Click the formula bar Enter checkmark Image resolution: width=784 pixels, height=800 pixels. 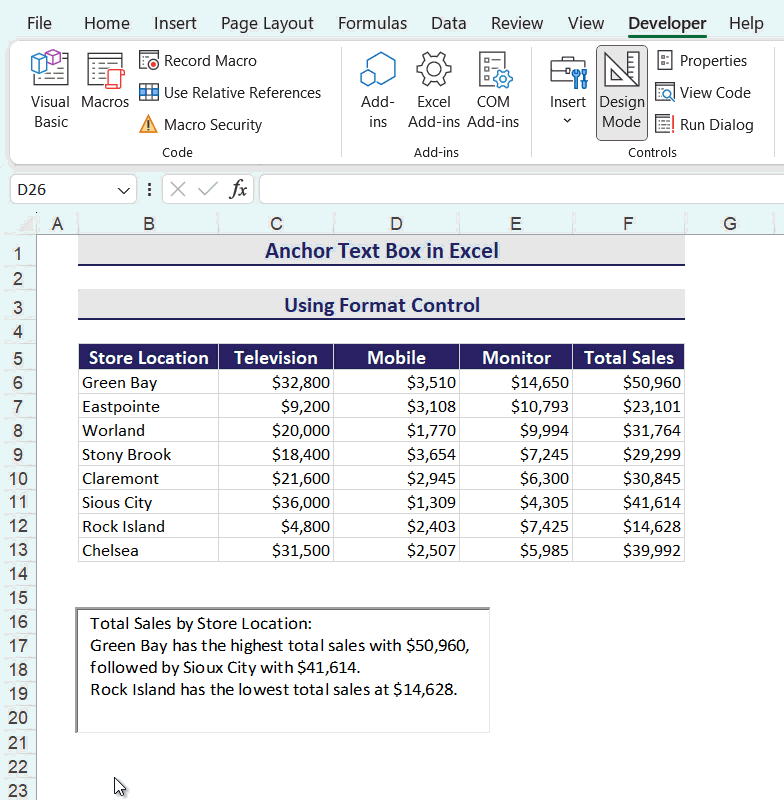pos(208,190)
